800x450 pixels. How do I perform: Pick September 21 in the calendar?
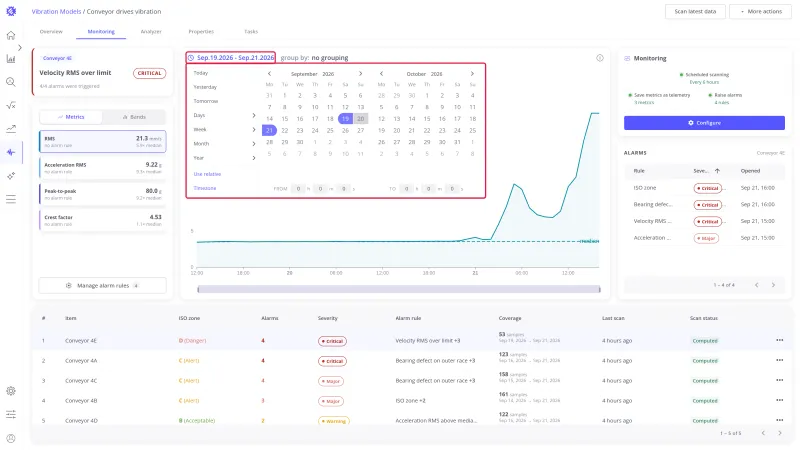[269, 130]
